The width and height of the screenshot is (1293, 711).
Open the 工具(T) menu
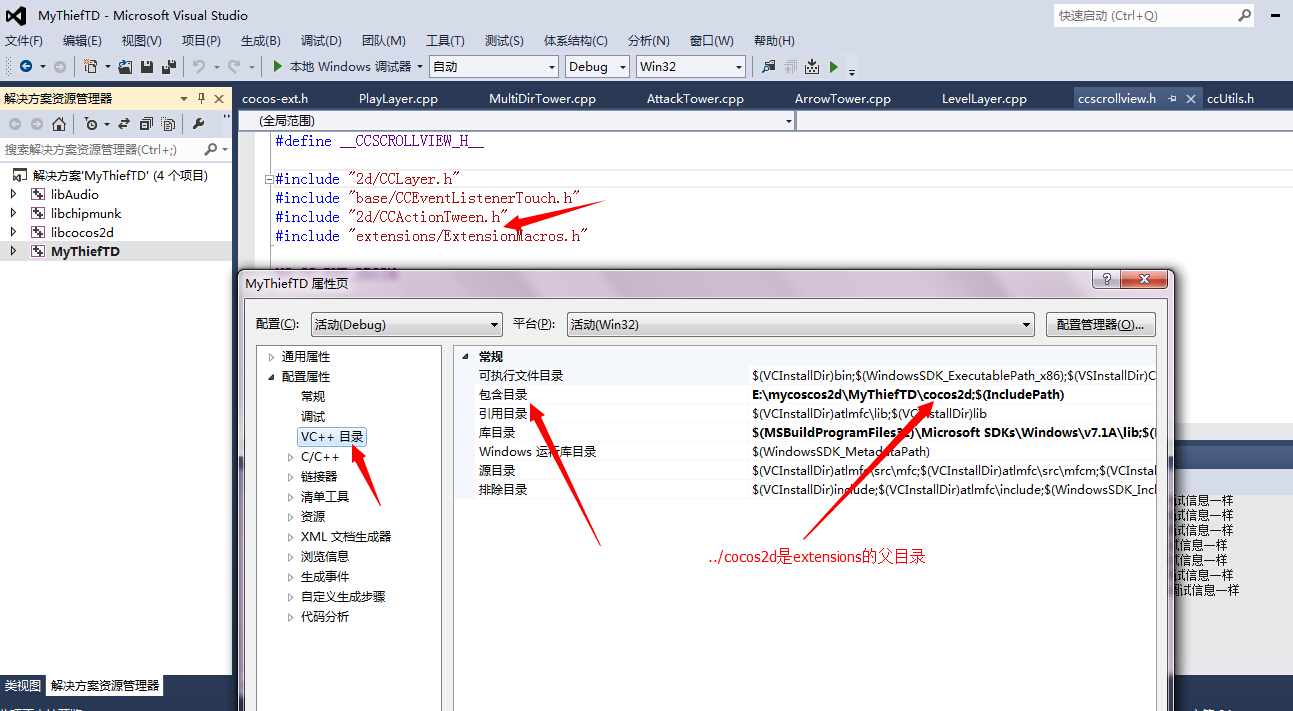coord(445,40)
